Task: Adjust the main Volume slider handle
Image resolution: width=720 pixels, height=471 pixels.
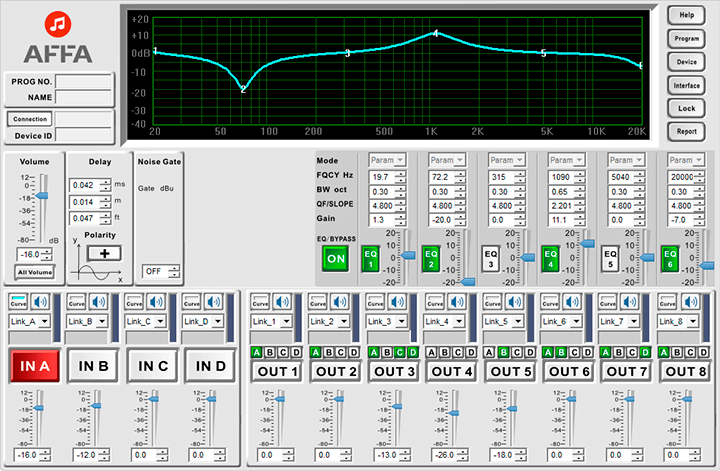Action: (42, 196)
